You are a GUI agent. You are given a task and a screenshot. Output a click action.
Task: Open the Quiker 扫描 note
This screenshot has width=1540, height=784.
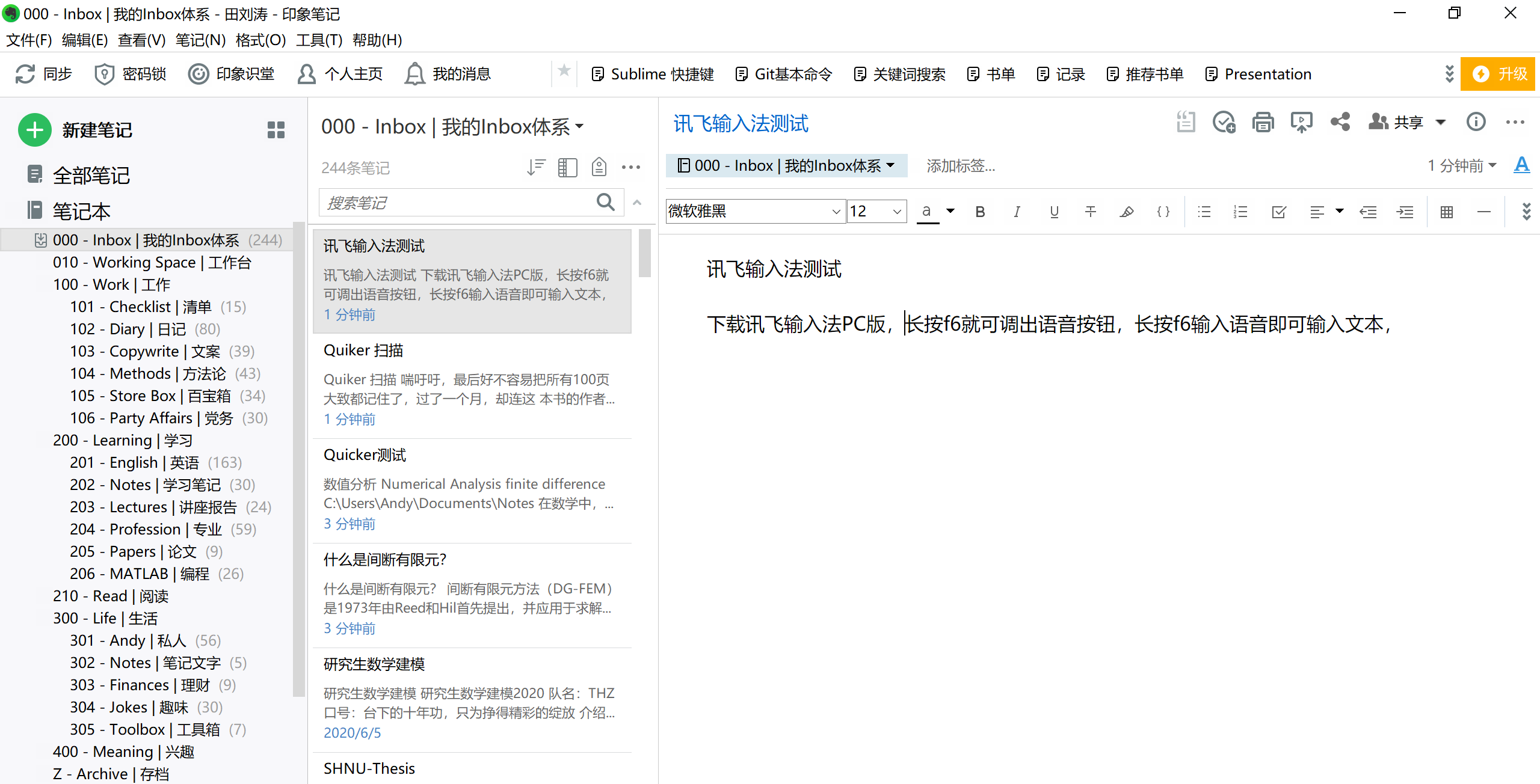tap(472, 385)
